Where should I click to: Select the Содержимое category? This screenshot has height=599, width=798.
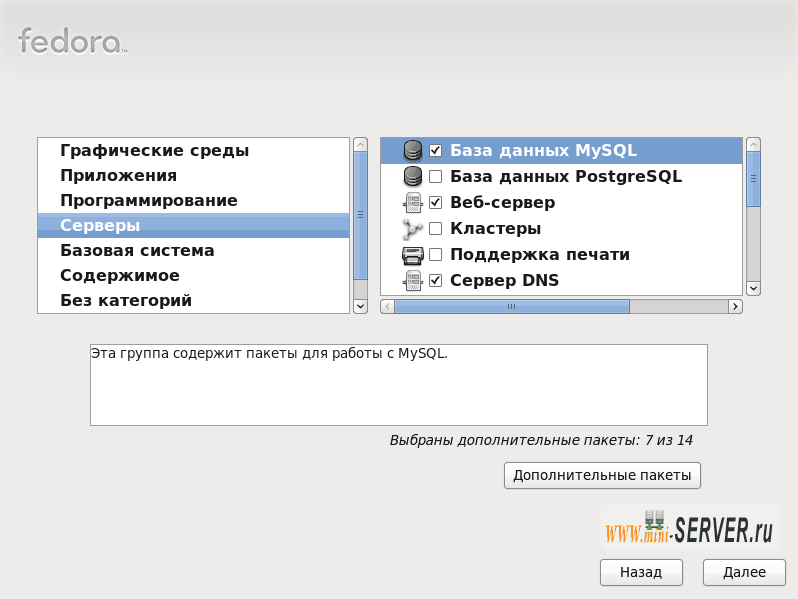click(193, 275)
